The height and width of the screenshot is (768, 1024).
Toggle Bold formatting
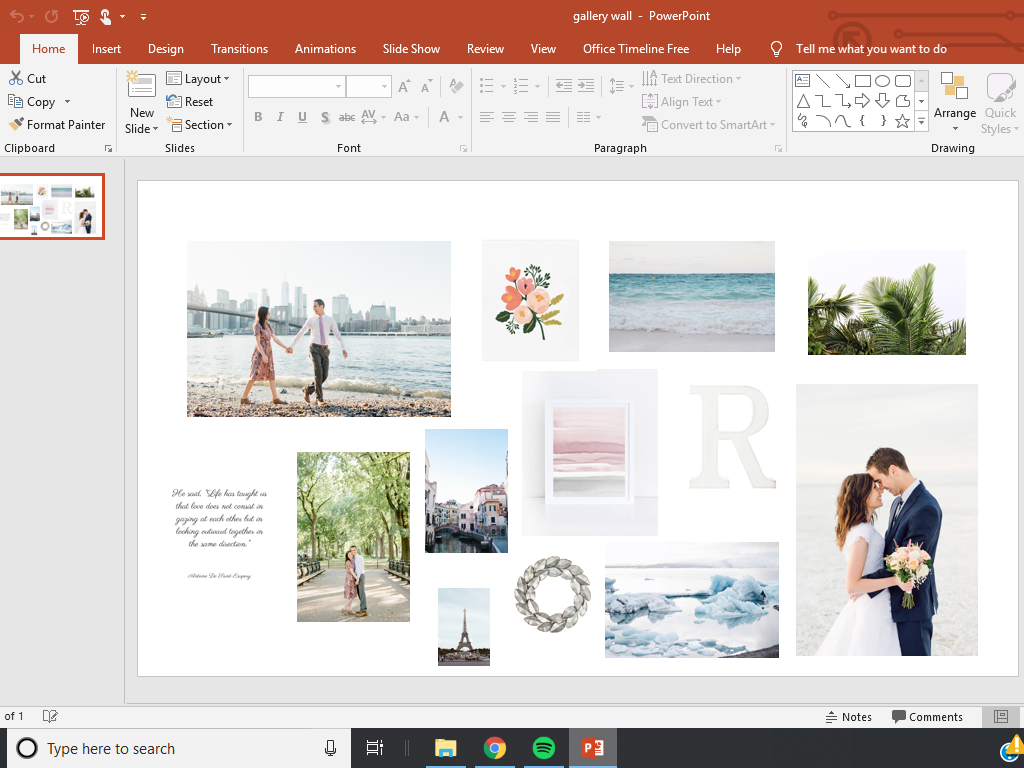pos(258,117)
